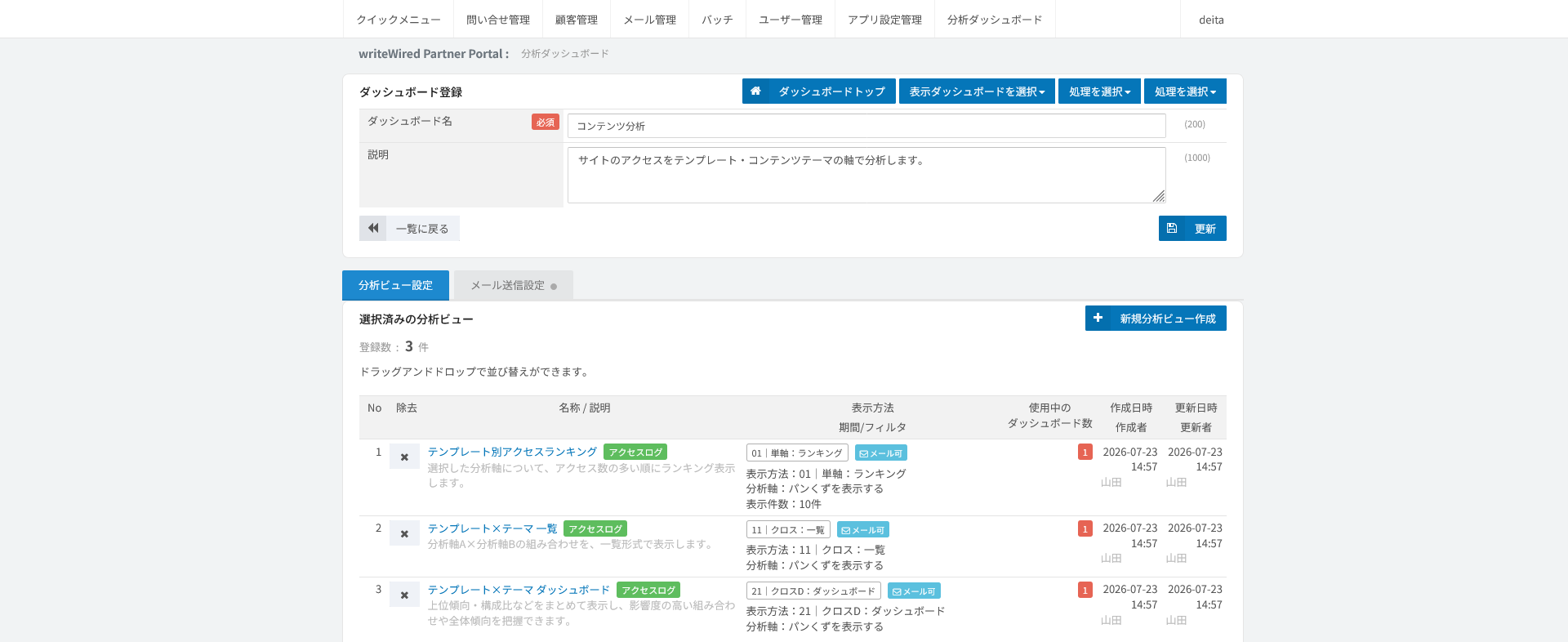Click 一覧に戻る button
Image resolution: width=1568 pixels, height=642 pixels.
tap(409, 228)
